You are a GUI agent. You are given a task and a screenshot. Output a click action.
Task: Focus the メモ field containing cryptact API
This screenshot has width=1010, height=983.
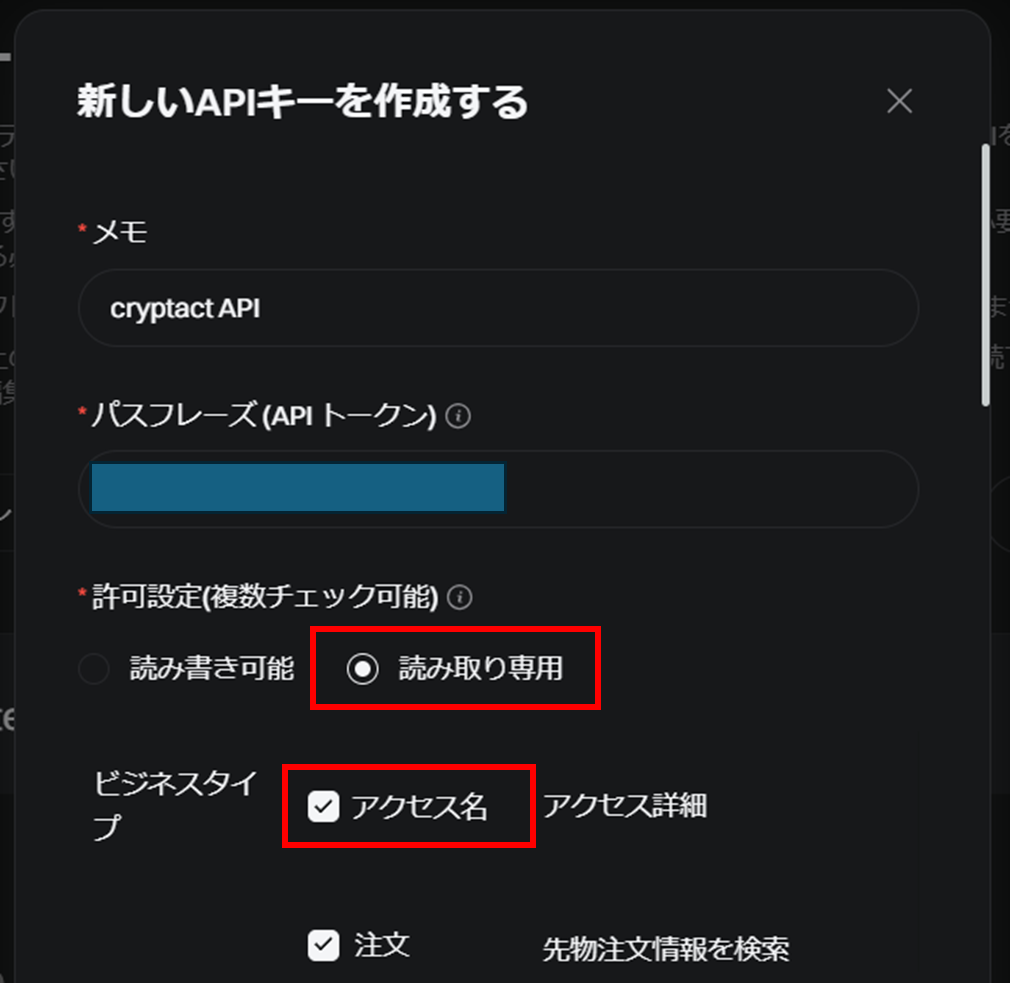pos(498,308)
